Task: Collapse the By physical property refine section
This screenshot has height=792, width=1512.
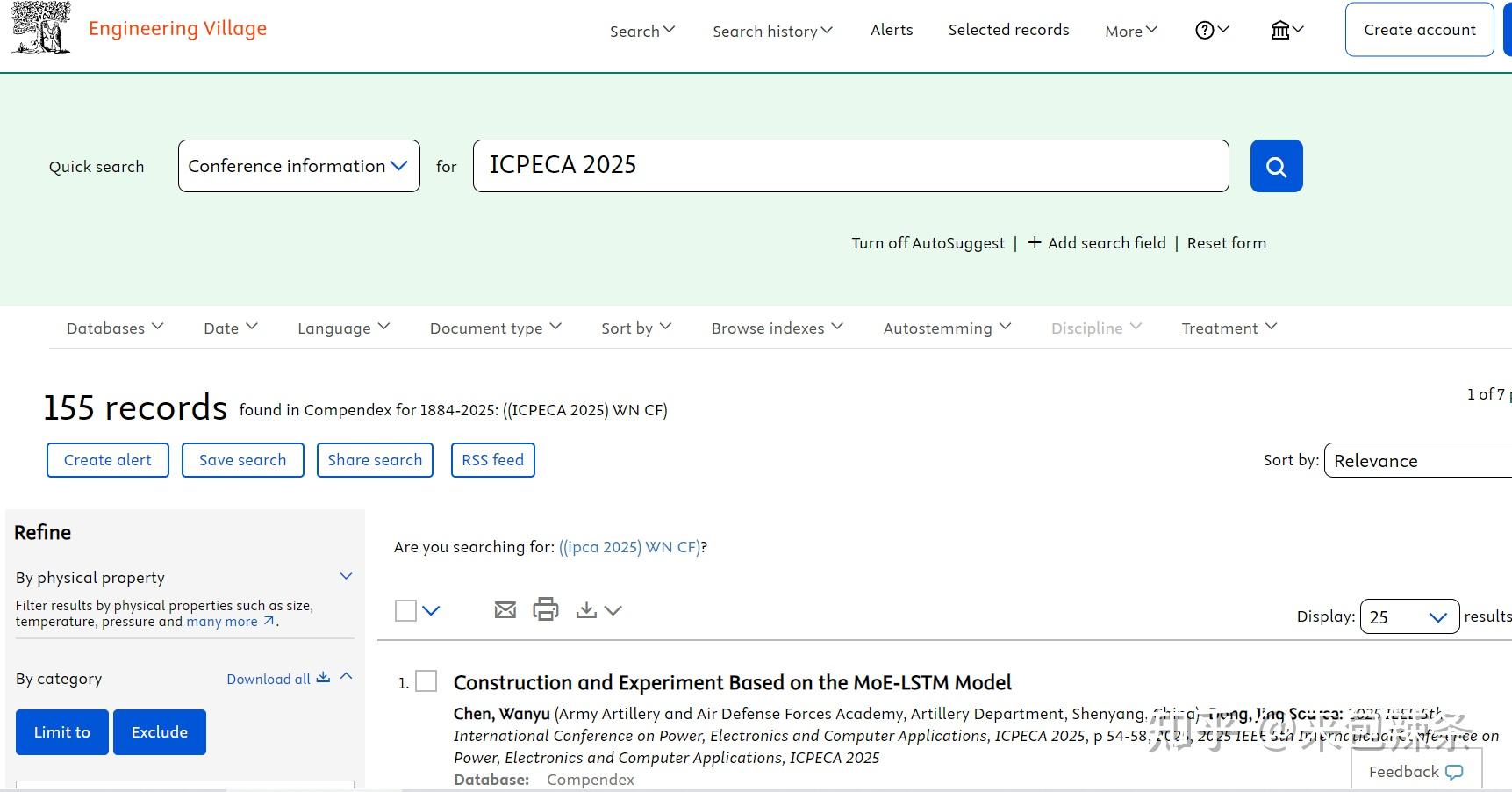Action: click(x=345, y=576)
